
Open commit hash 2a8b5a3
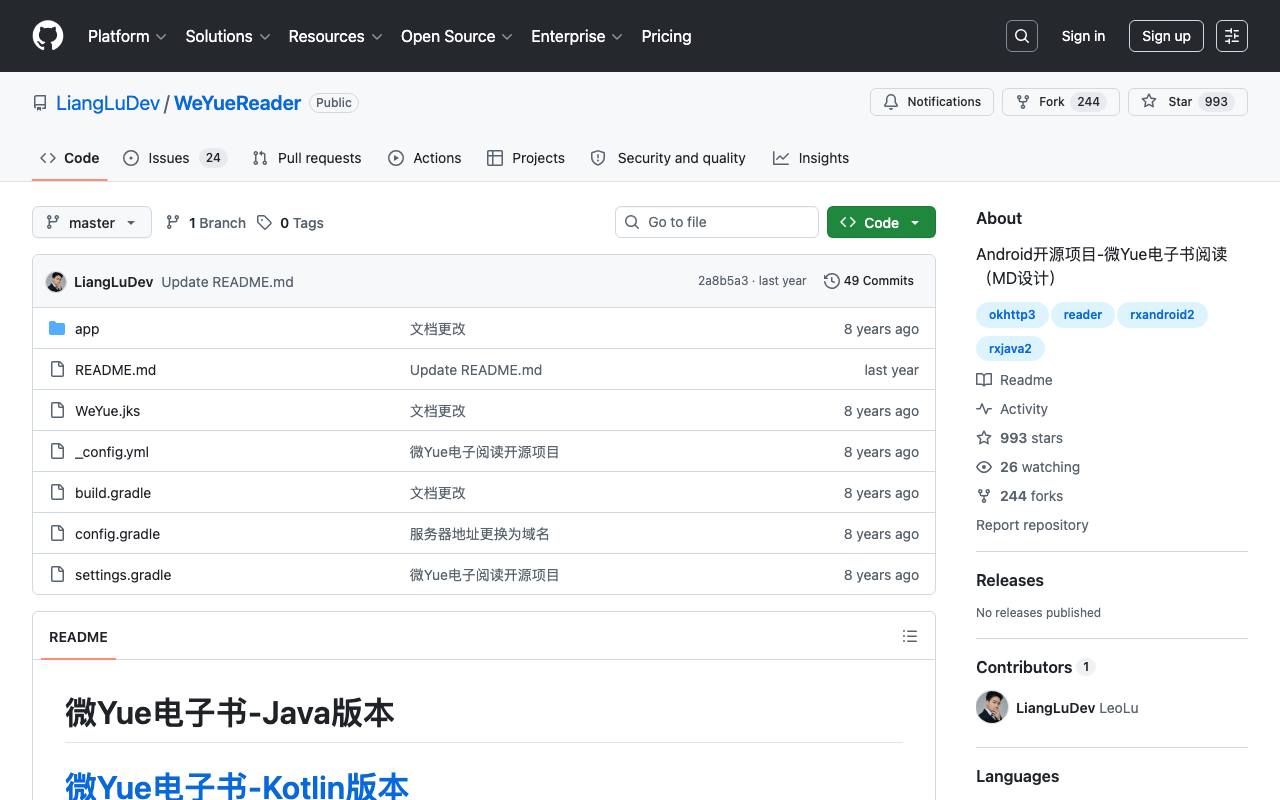click(x=723, y=281)
